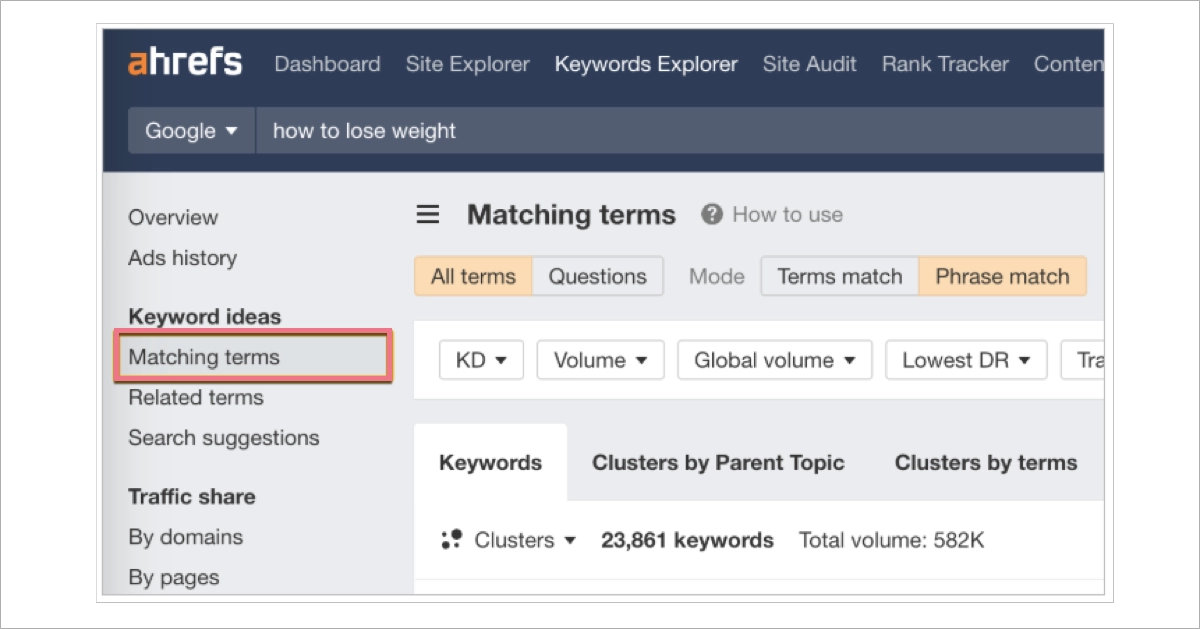The image size is (1200, 629).
Task: Select Terms match mode
Action: [839, 276]
